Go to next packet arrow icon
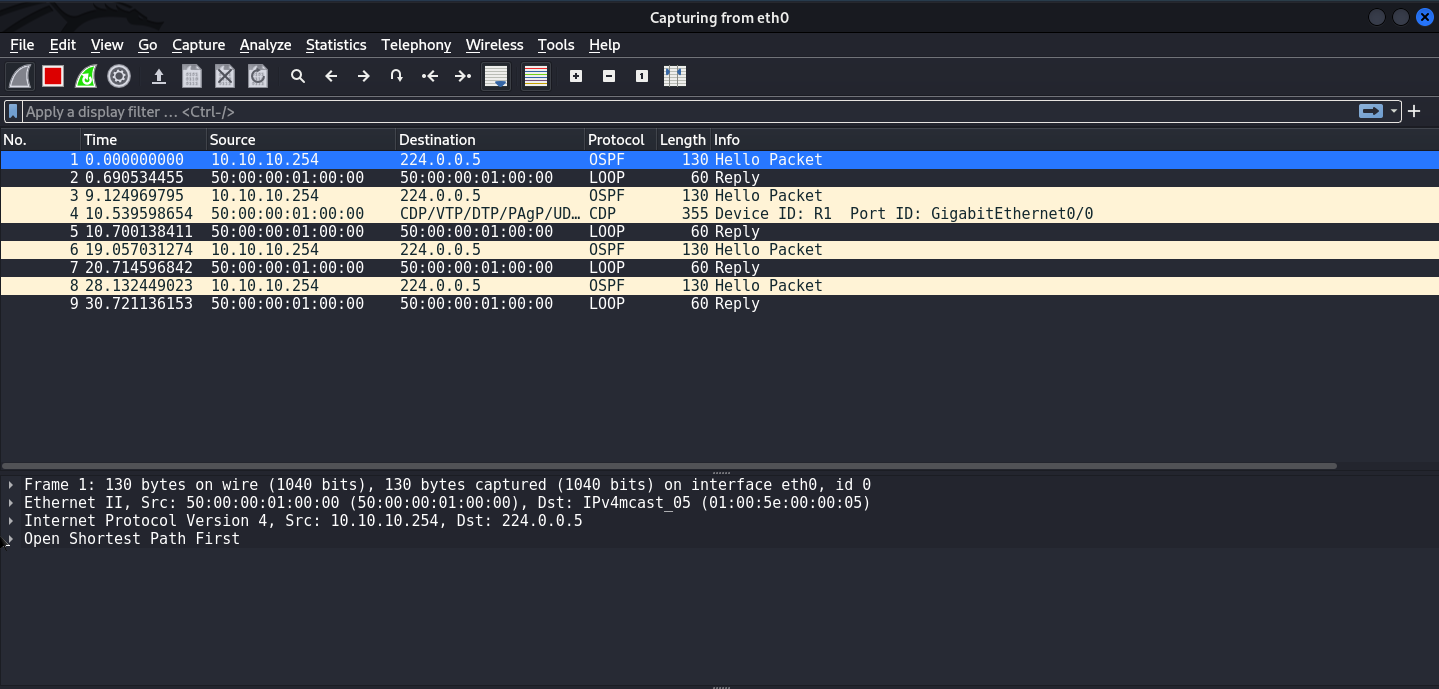The height and width of the screenshot is (689, 1439). pos(364,76)
